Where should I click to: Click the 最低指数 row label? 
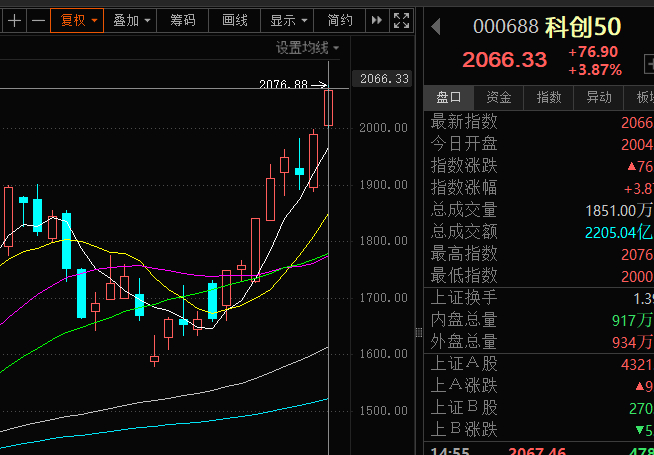tap(464, 276)
